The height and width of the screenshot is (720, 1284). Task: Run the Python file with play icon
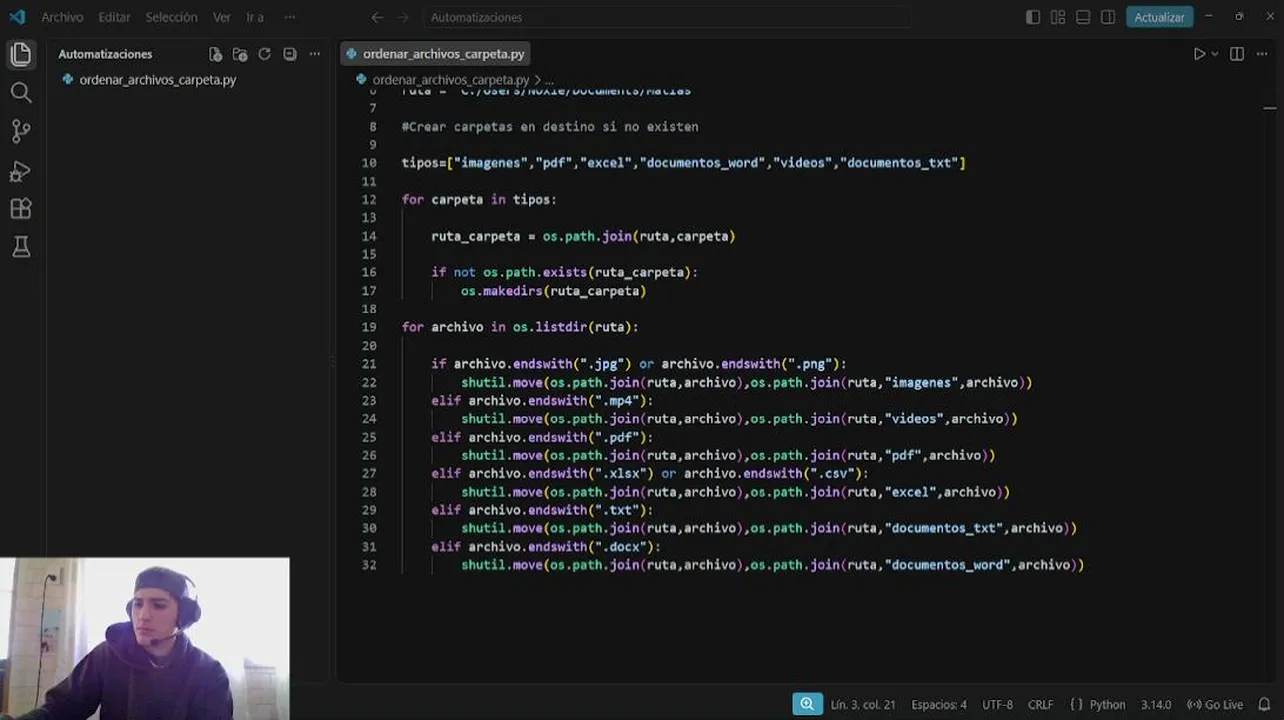click(x=1199, y=54)
